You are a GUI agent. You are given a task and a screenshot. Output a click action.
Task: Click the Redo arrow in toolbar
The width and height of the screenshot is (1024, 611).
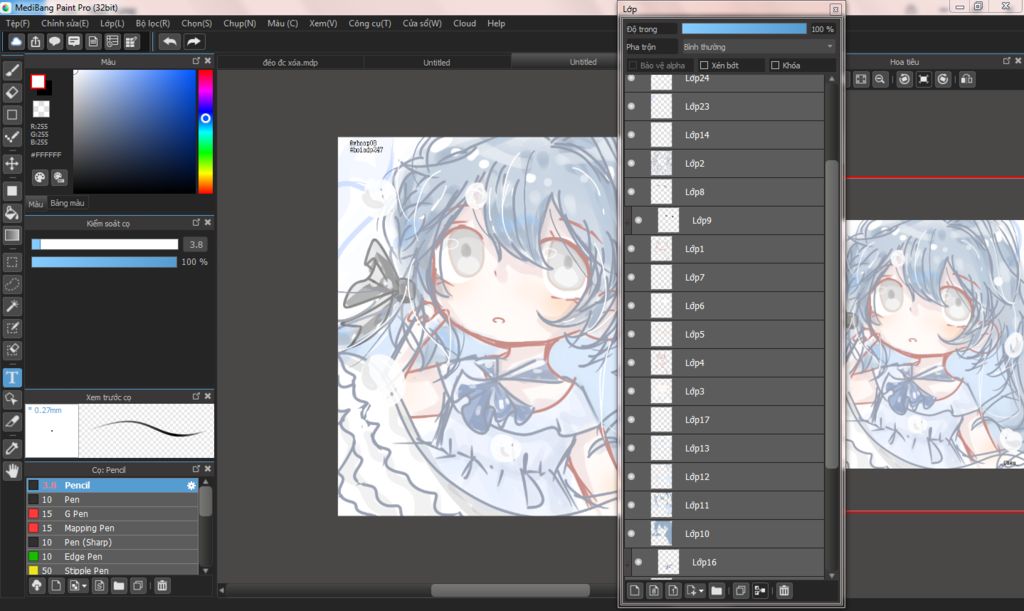pyautogui.click(x=194, y=42)
